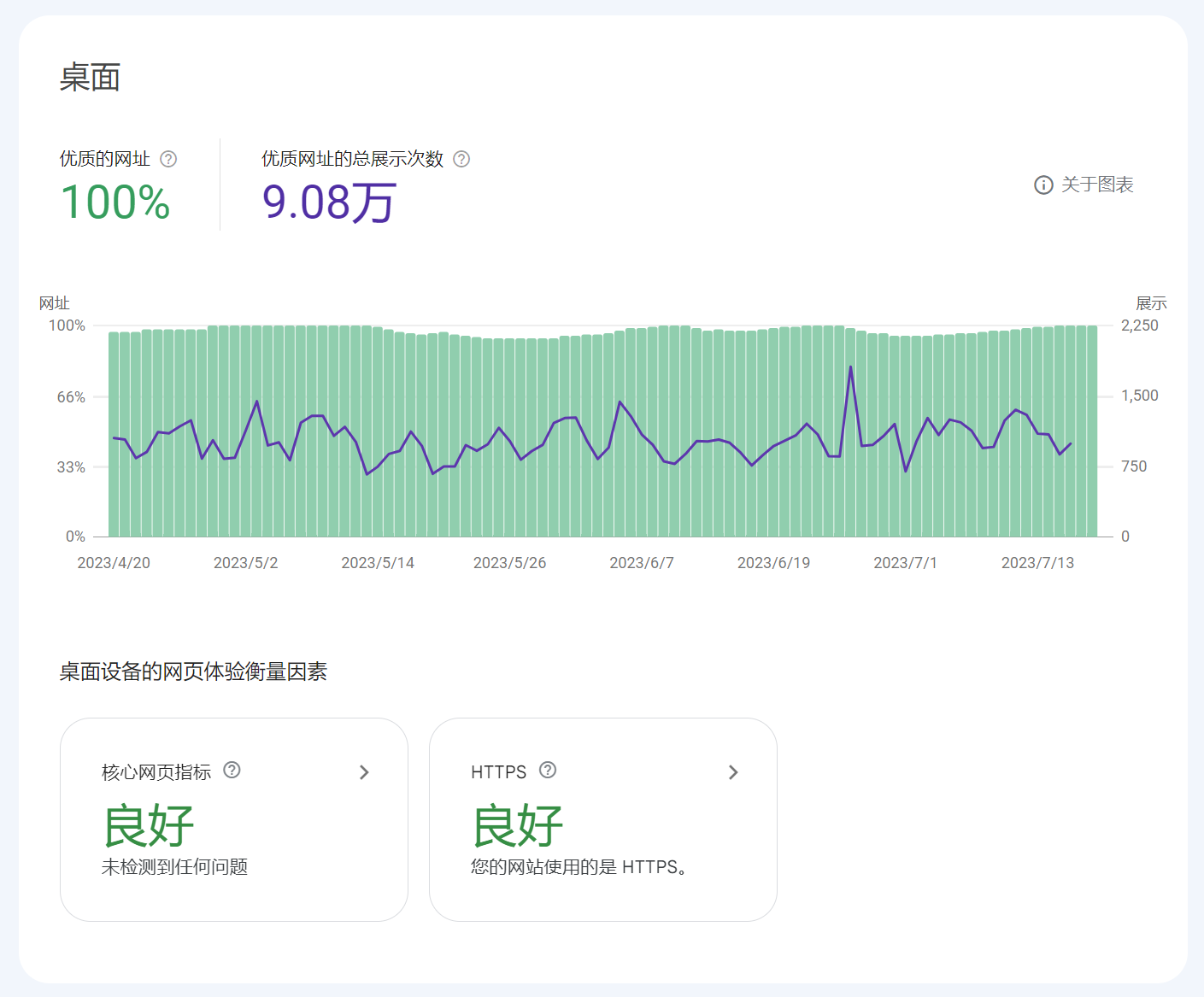The image size is (1204, 997).
Task: Open the 9.08万 impressions total
Action: pyautogui.click(x=329, y=203)
